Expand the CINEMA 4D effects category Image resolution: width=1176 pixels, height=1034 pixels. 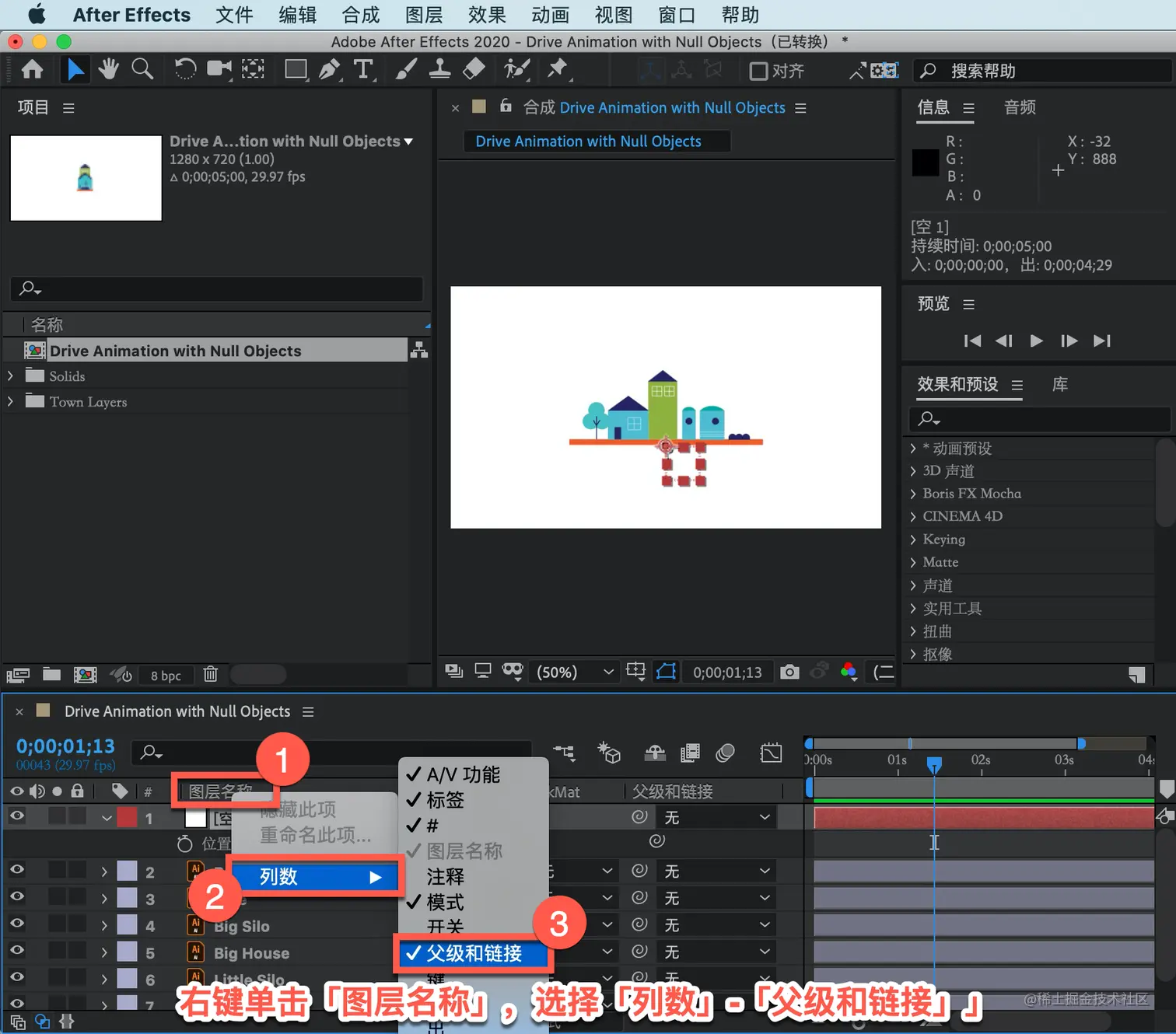tap(913, 516)
